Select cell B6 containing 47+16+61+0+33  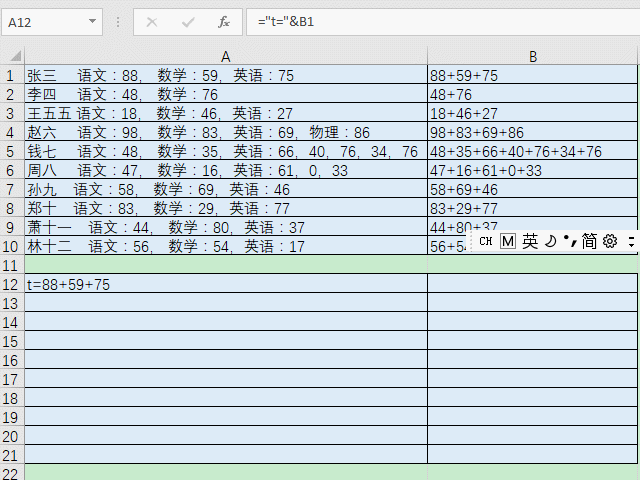tap(533, 171)
